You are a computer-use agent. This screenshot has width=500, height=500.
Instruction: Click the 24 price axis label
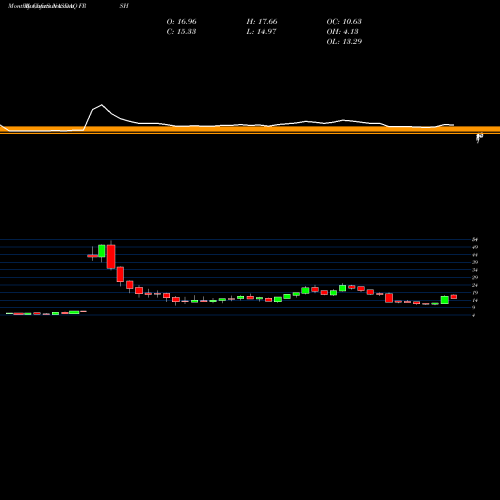click(475, 285)
